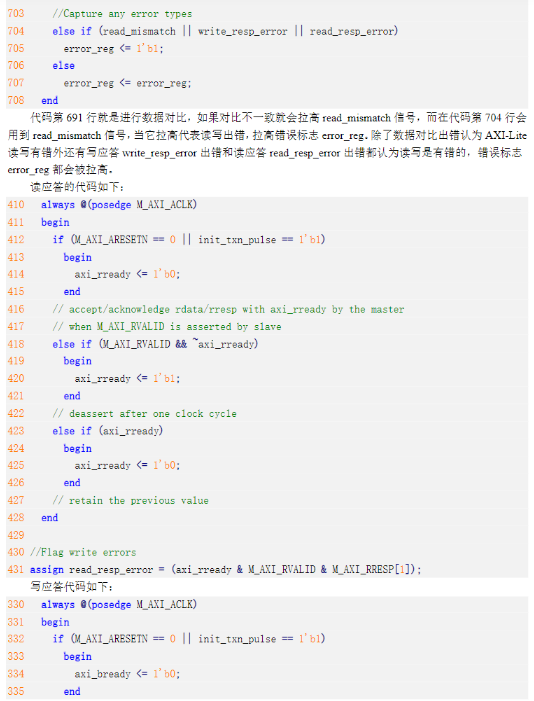The height and width of the screenshot is (701, 534).
Task: Click 'M_AXI_ARESETN == 0' on line 412
Action: [x=125, y=240]
